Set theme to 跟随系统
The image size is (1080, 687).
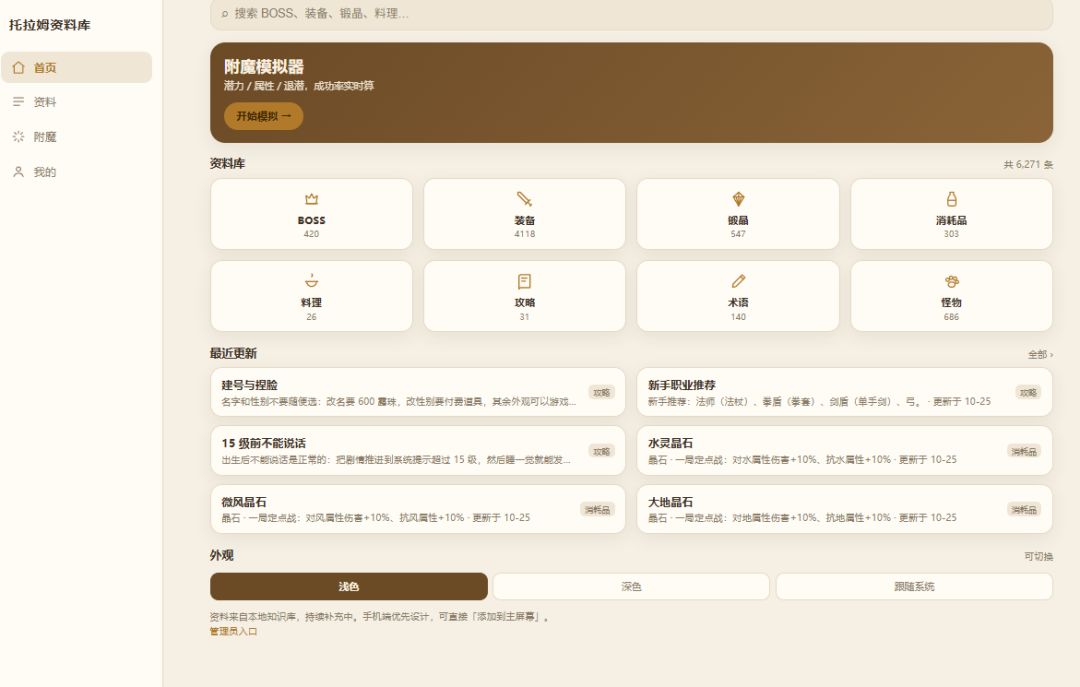coord(914,586)
